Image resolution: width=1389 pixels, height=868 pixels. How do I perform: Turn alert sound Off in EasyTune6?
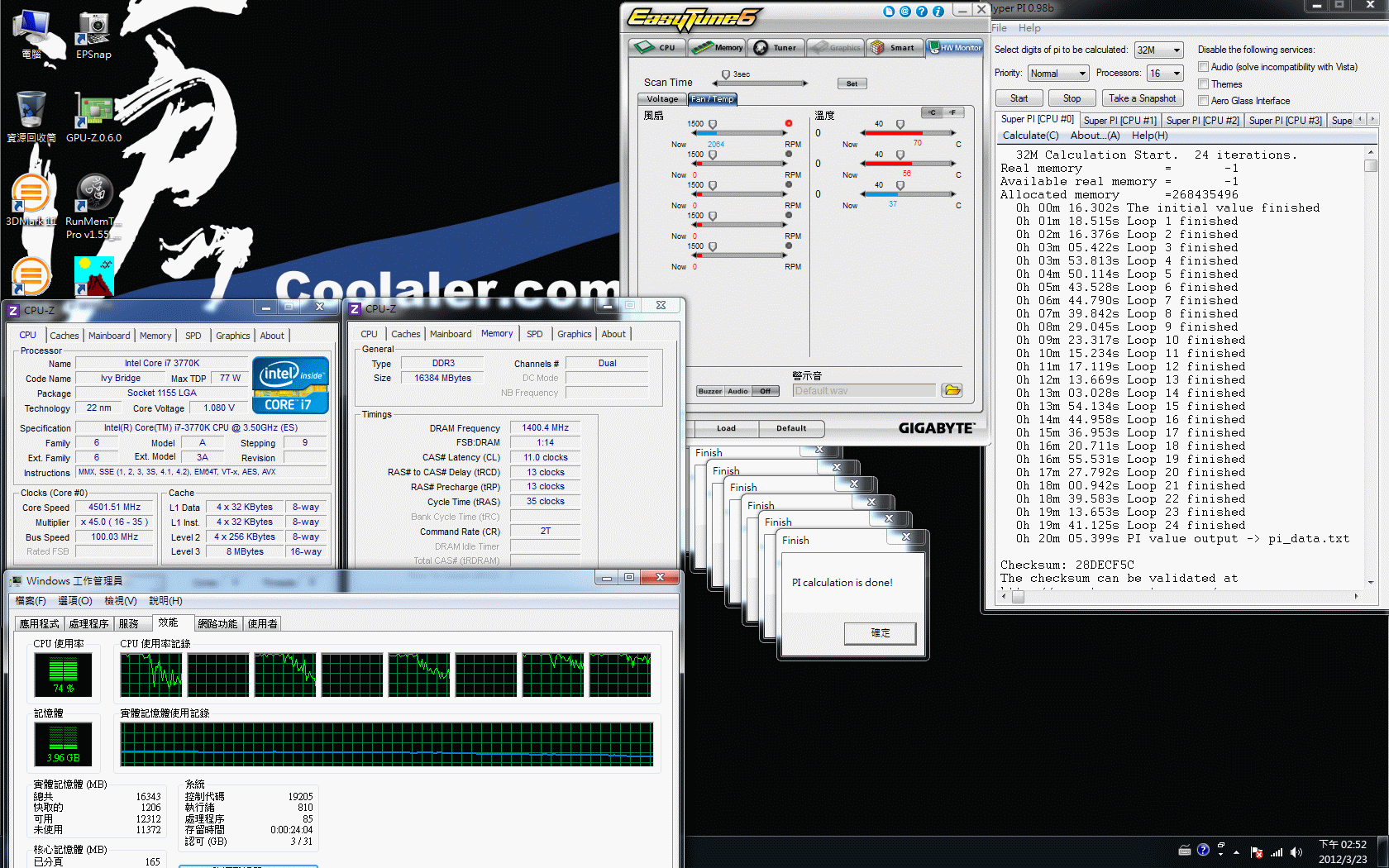click(766, 391)
